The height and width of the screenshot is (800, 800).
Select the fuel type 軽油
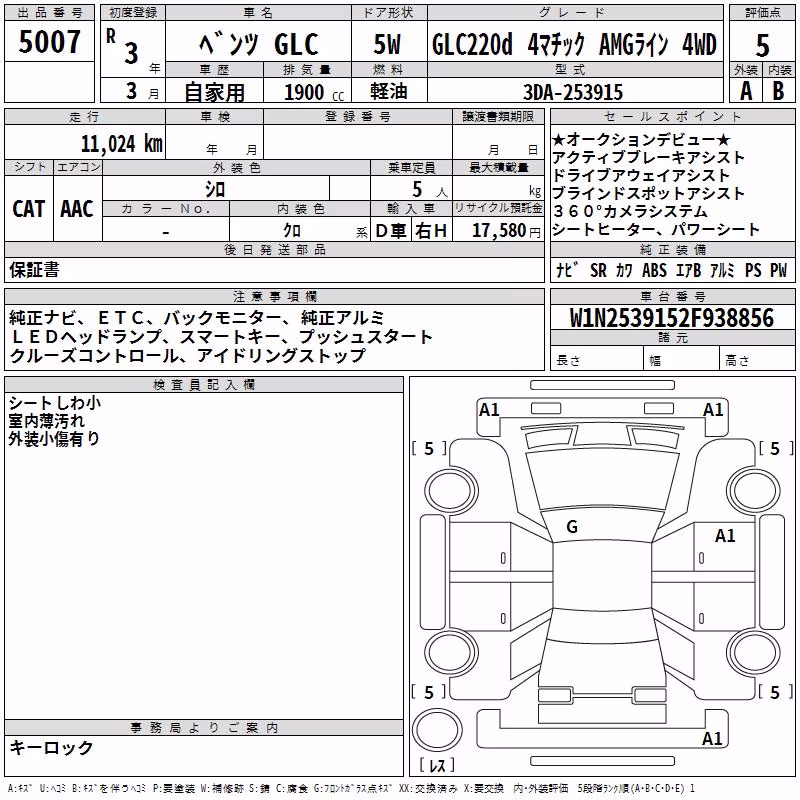coord(389,91)
